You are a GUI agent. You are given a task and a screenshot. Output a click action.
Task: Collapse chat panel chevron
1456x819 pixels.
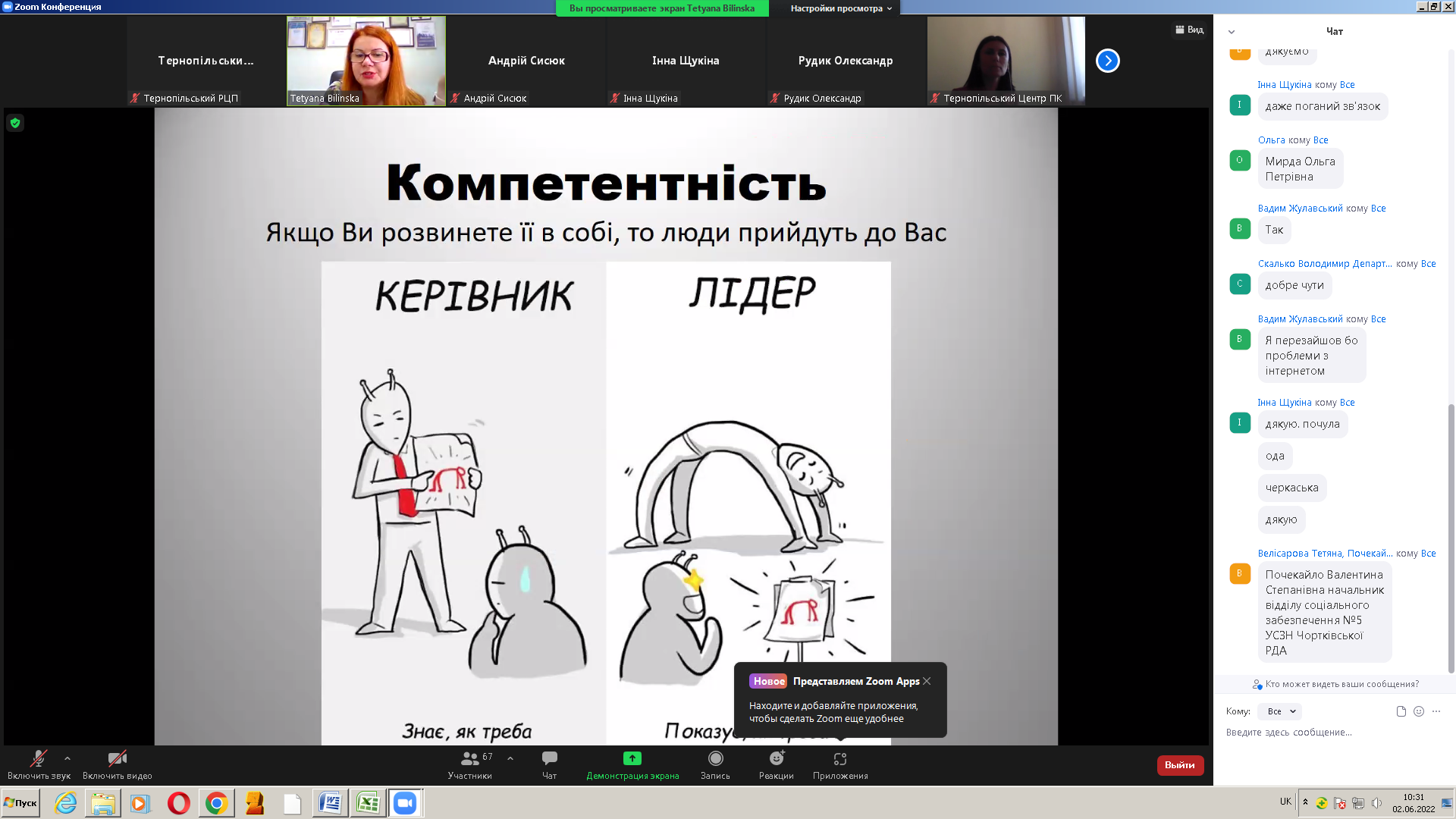pos(1232,32)
